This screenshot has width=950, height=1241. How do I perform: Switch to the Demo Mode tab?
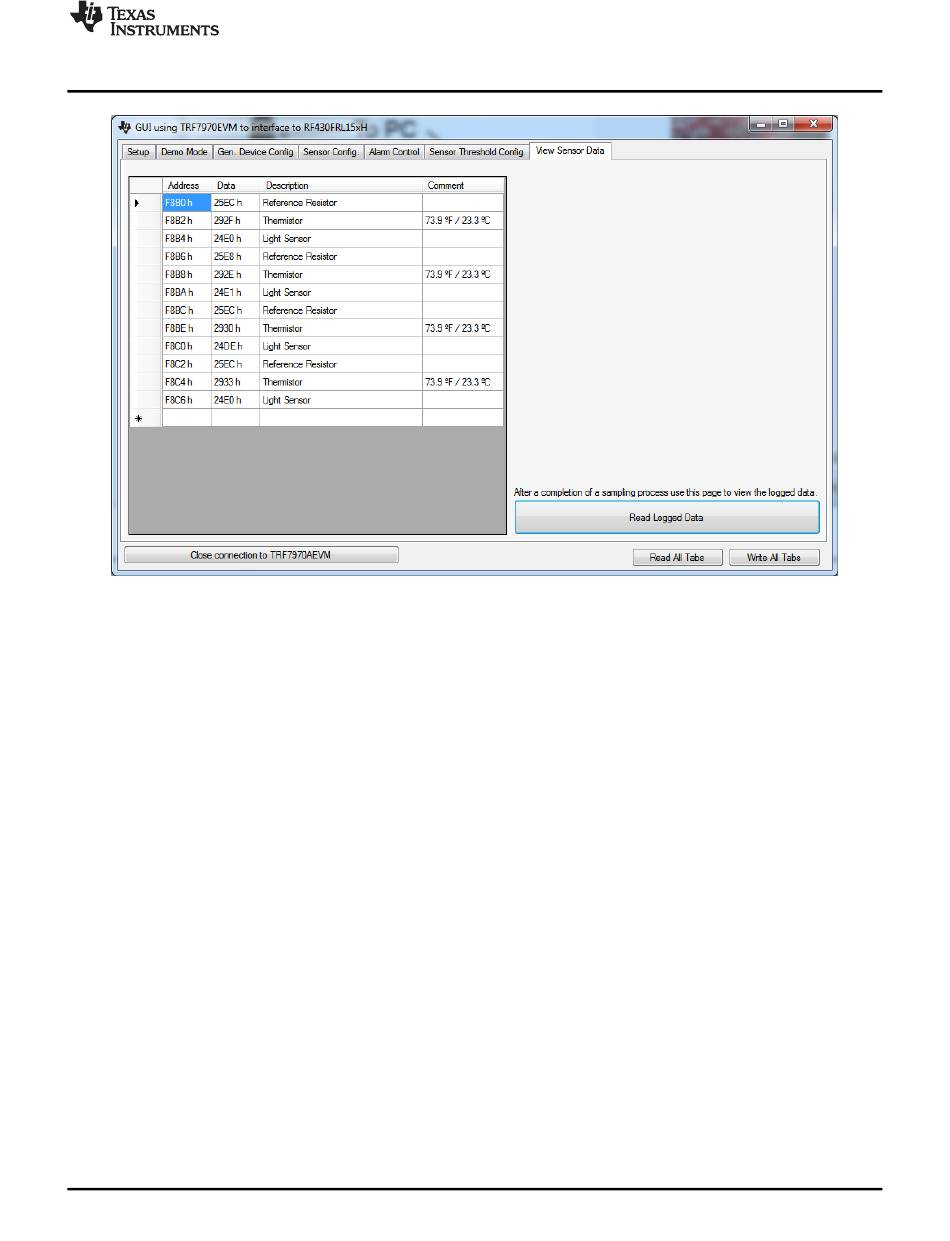tap(184, 152)
